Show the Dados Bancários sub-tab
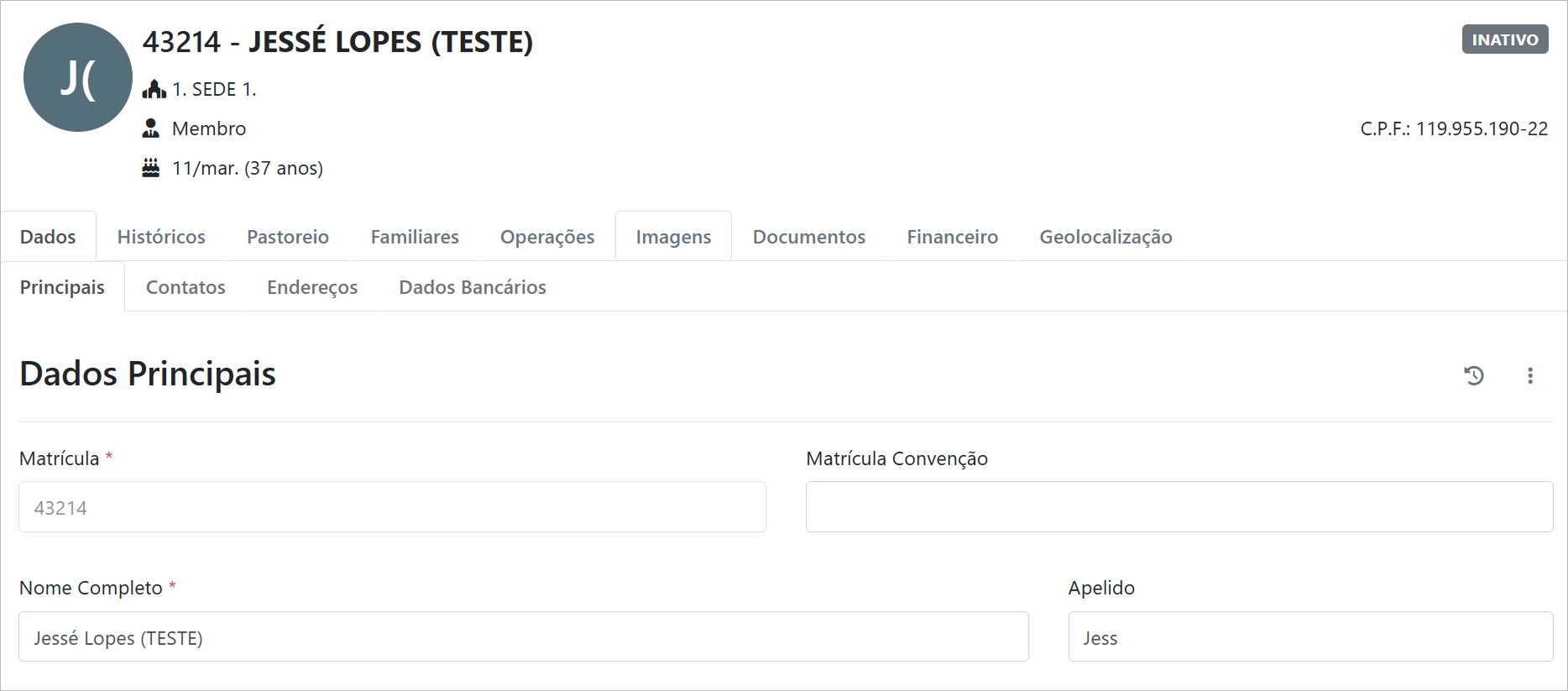The height and width of the screenshot is (691, 1568). tap(473, 287)
